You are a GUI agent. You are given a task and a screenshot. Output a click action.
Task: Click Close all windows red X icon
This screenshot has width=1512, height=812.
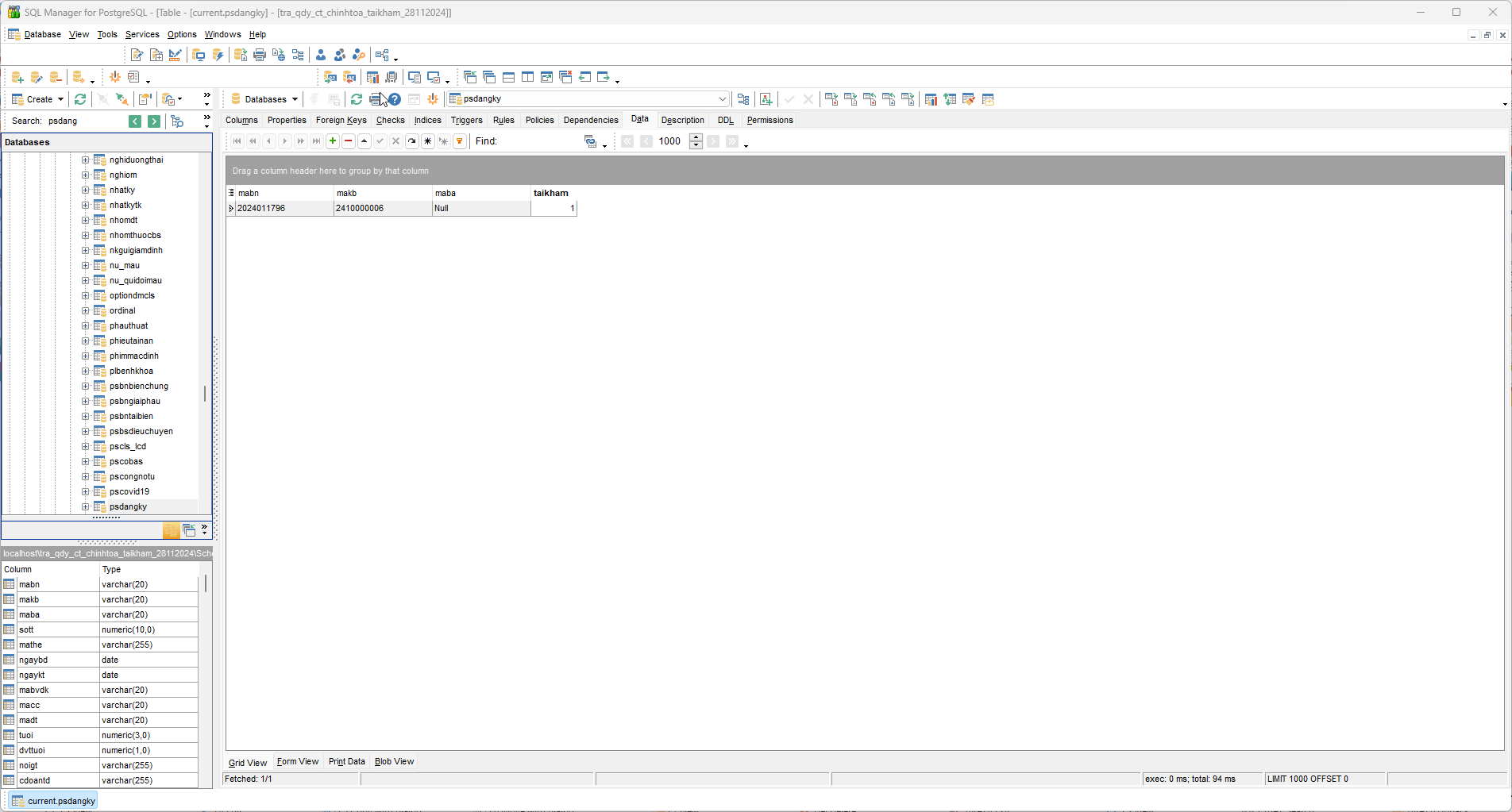coord(565,77)
